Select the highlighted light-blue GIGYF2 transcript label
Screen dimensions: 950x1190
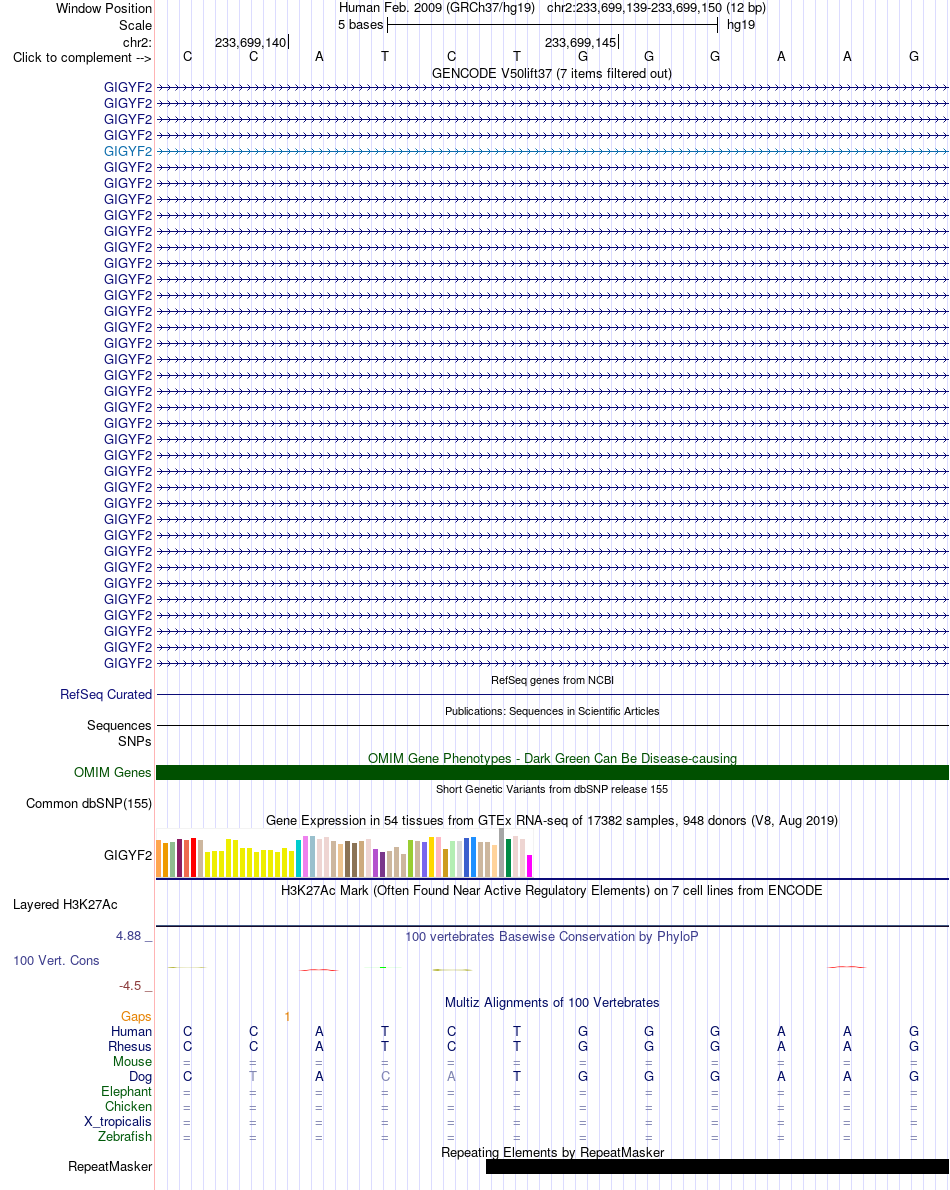click(127, 151)
